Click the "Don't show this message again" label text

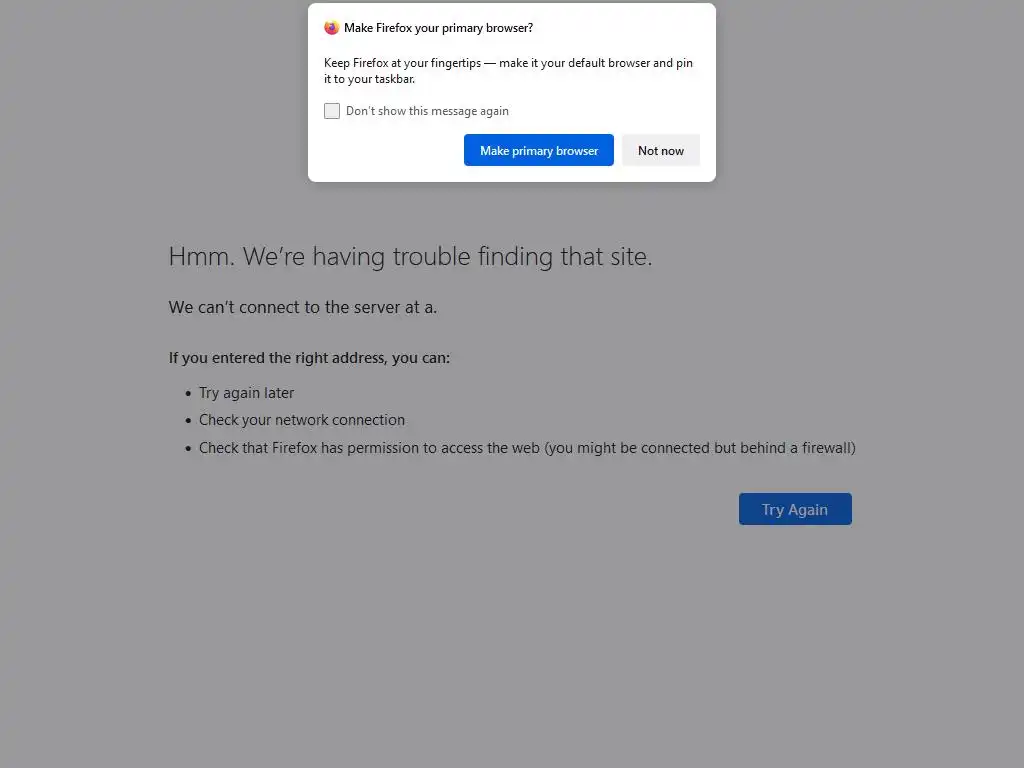click(x=427, y=111)
